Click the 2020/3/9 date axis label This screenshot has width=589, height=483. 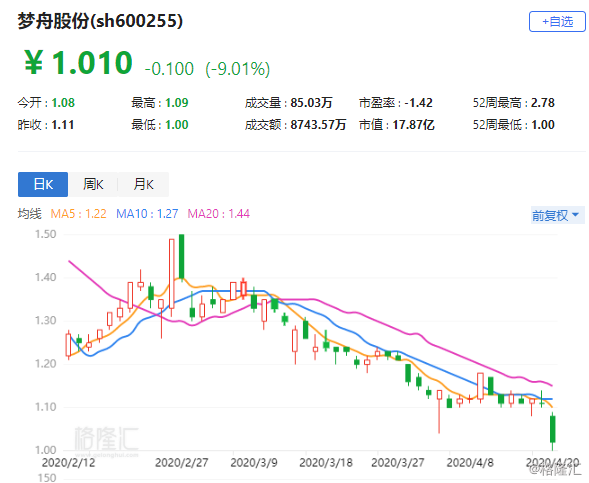pos(254,462)
